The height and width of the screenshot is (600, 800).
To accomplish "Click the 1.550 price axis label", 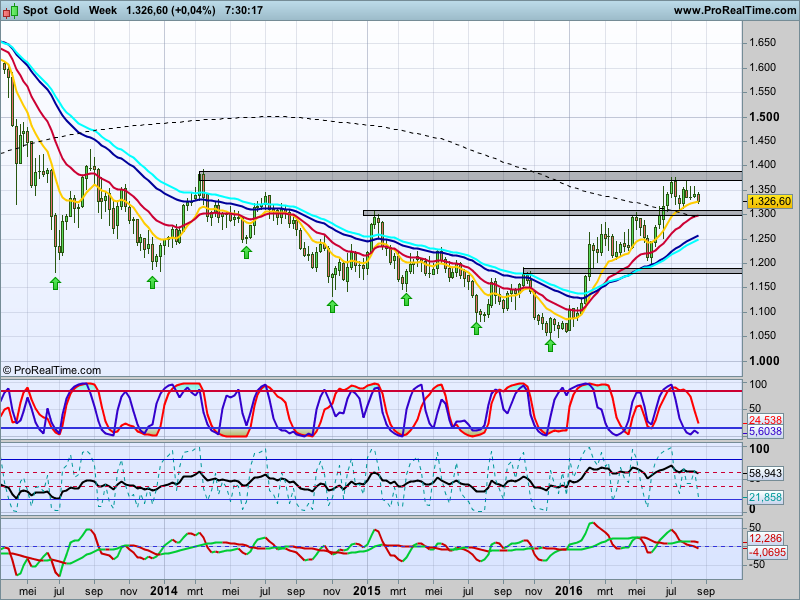I will (762, 92).
